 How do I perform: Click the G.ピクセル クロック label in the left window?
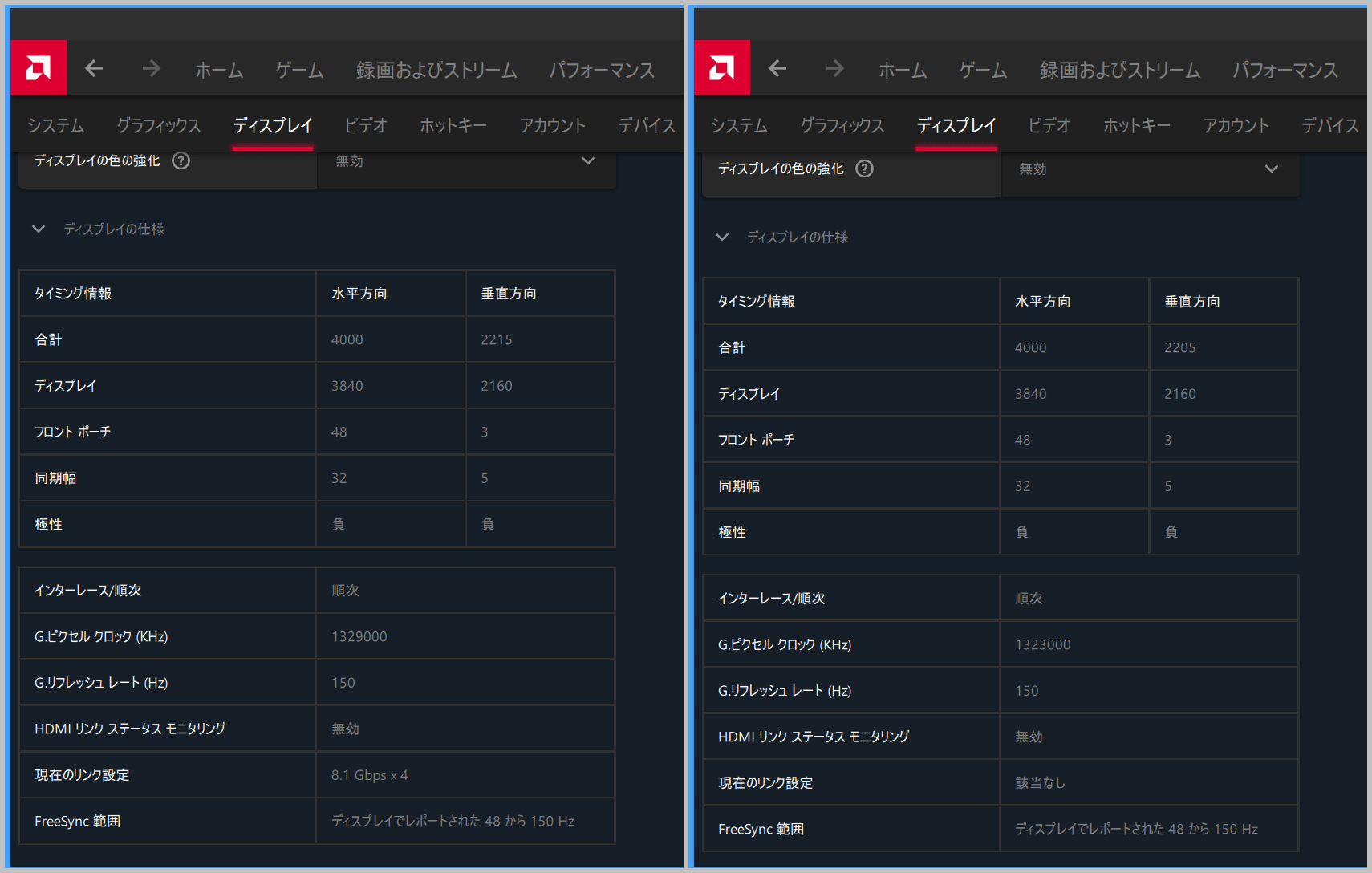(101, 636)
